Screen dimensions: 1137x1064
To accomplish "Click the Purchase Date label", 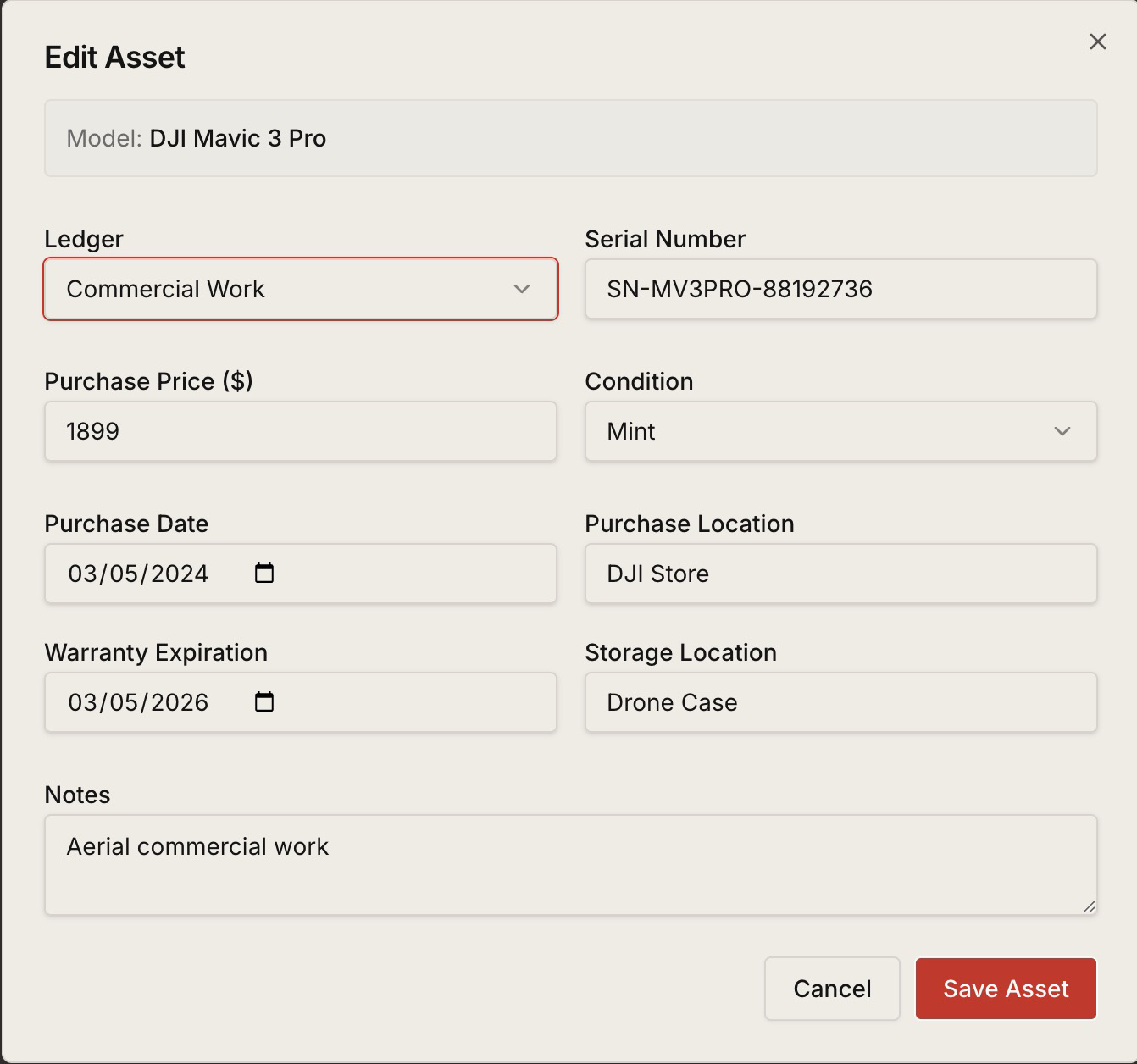I will click(126, 524).
